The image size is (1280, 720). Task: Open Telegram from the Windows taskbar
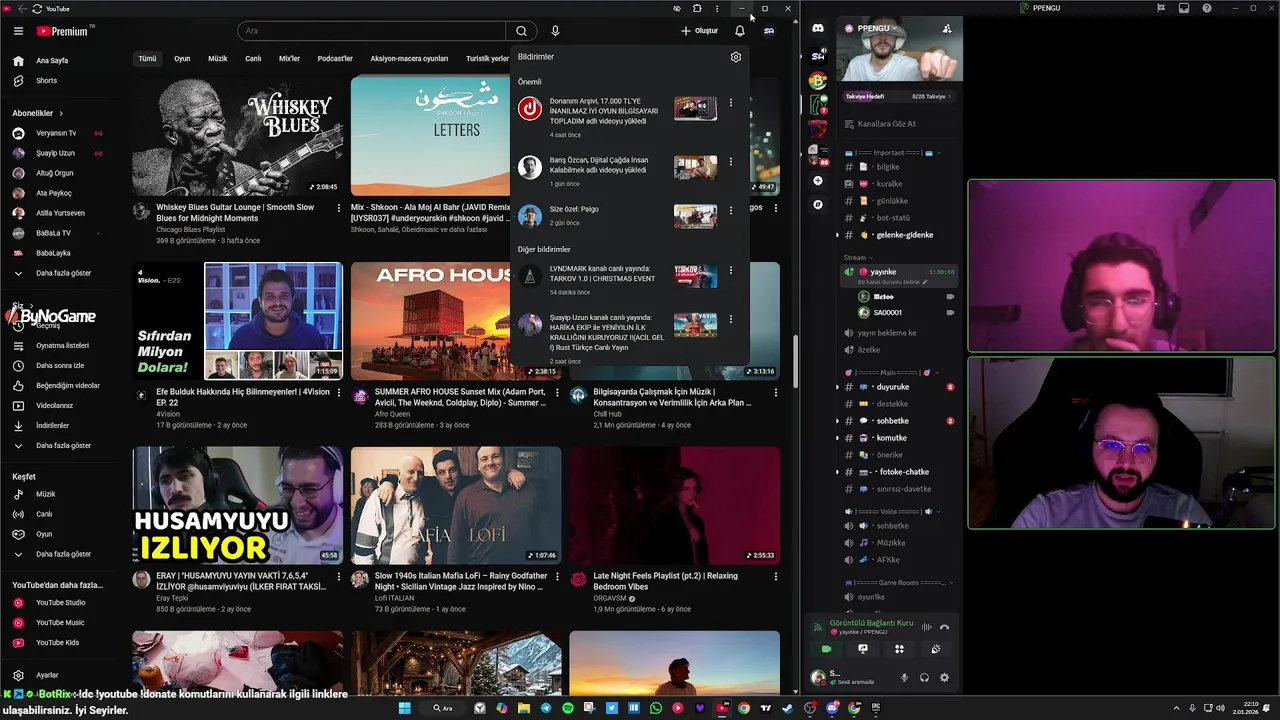tap(546, 708)
